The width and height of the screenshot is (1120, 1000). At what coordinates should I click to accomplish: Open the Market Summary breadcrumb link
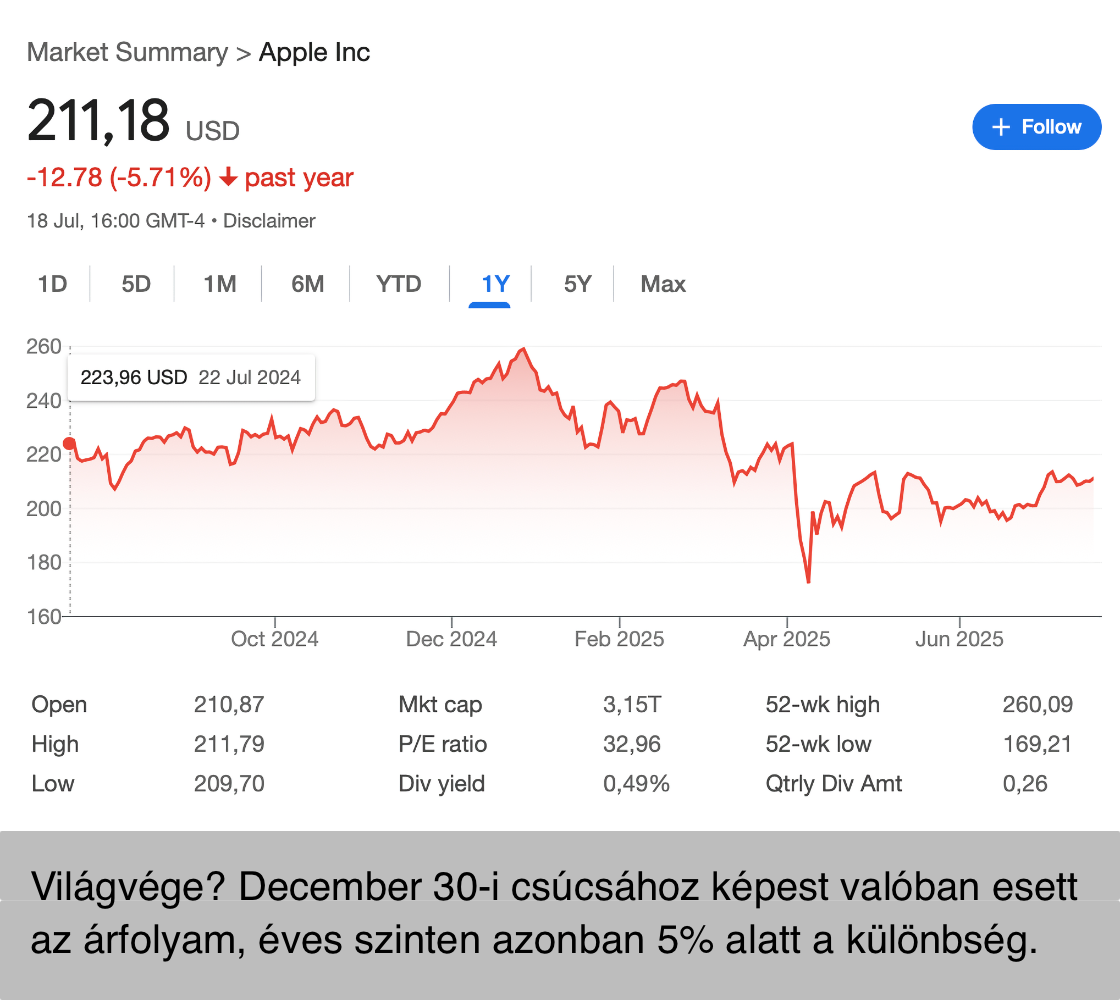[x=127, y=52]
